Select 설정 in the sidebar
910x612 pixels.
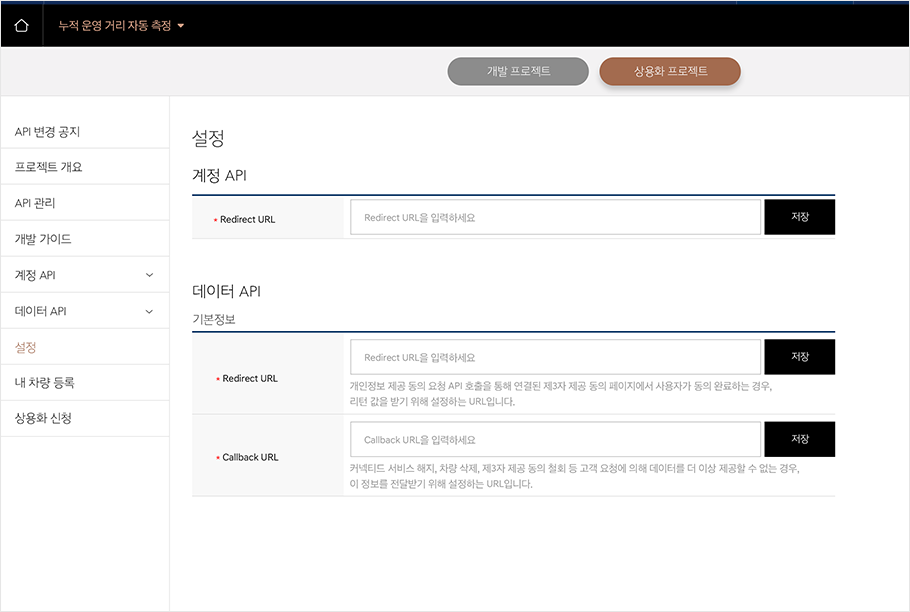tap(27, 346)
